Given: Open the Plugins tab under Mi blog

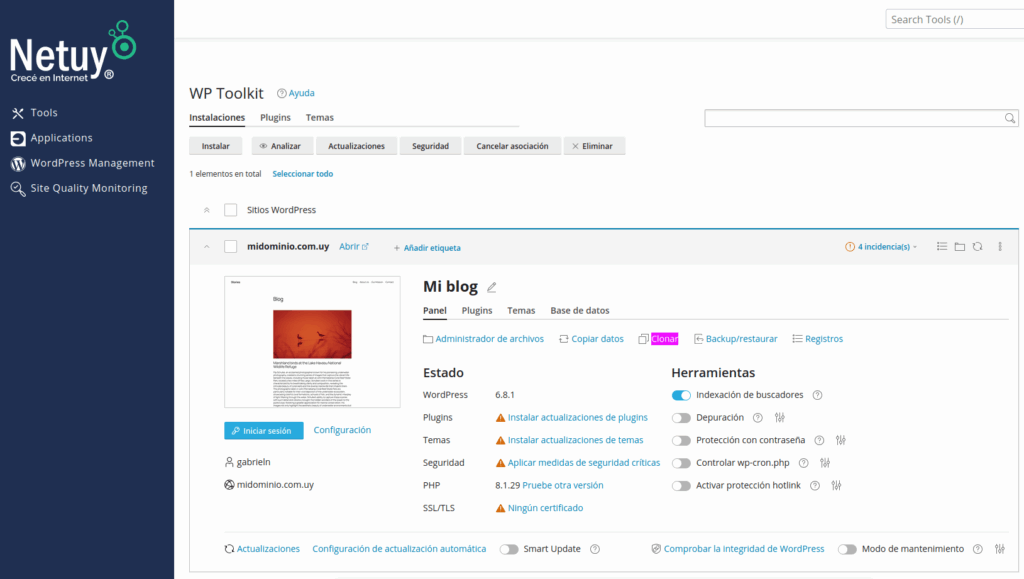Looking at the screenshot, I should click(x=477, y=311).
